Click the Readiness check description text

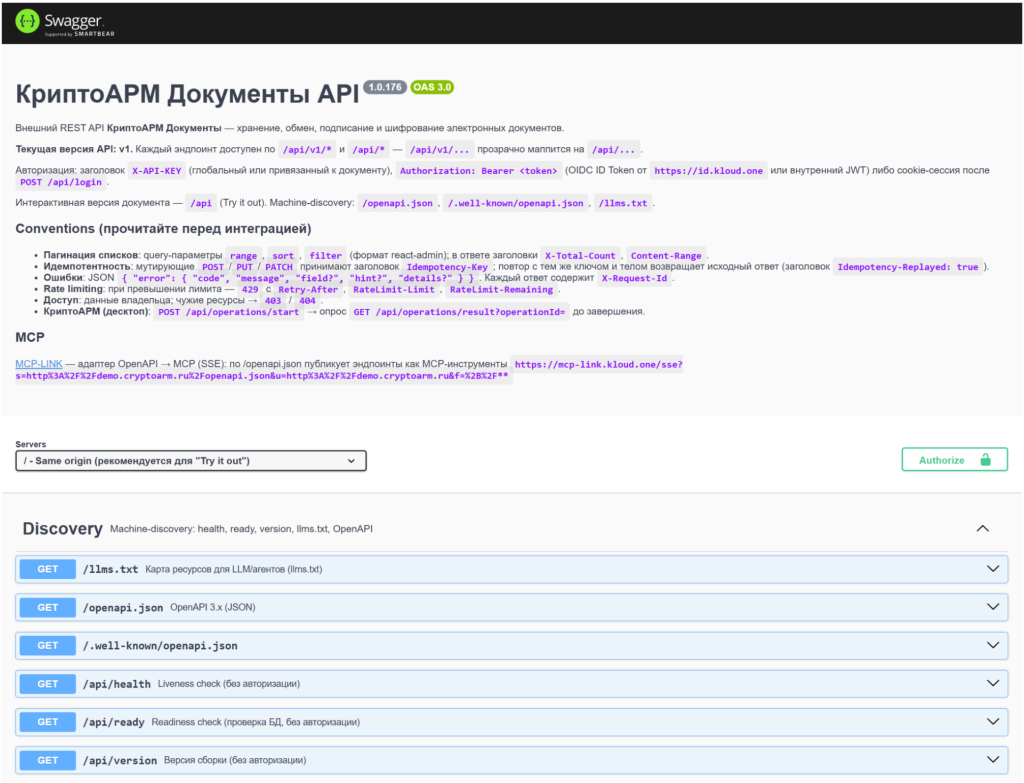256,722
